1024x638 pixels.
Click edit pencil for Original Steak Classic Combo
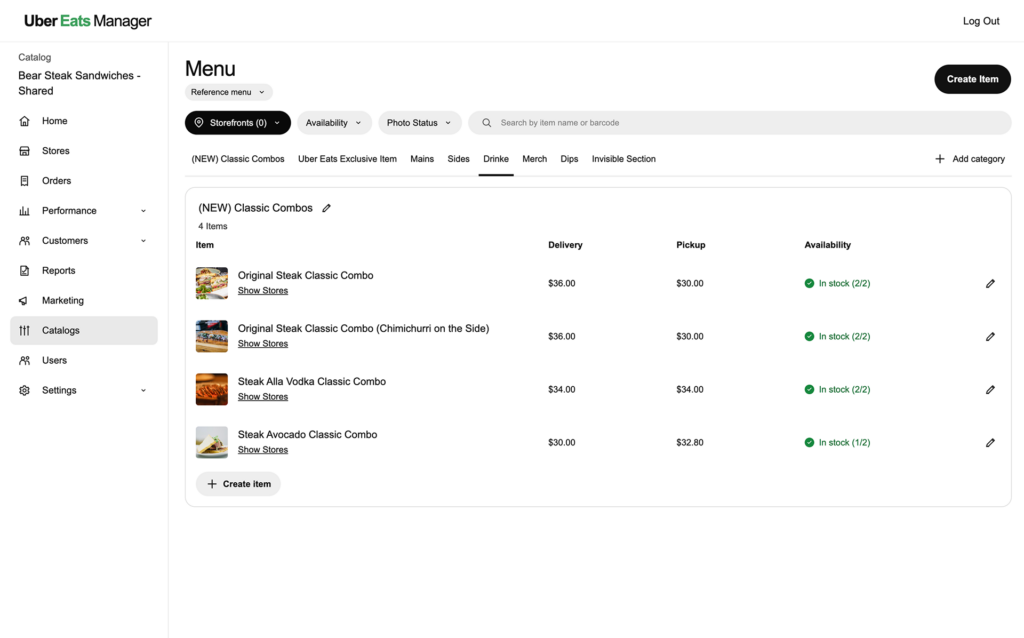click(x=990, y=283)
